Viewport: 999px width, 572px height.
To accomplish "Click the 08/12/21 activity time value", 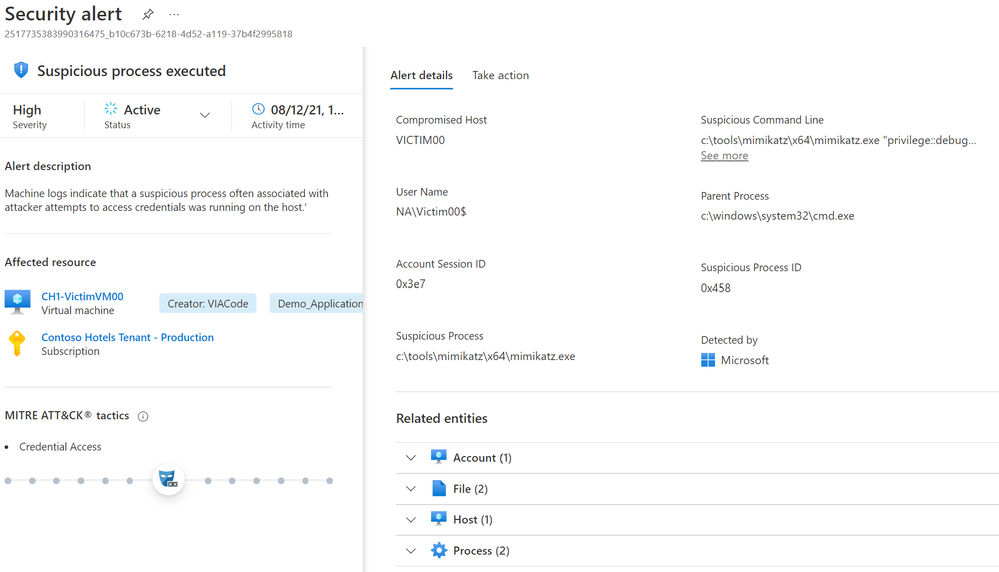I will pos(307,110).
